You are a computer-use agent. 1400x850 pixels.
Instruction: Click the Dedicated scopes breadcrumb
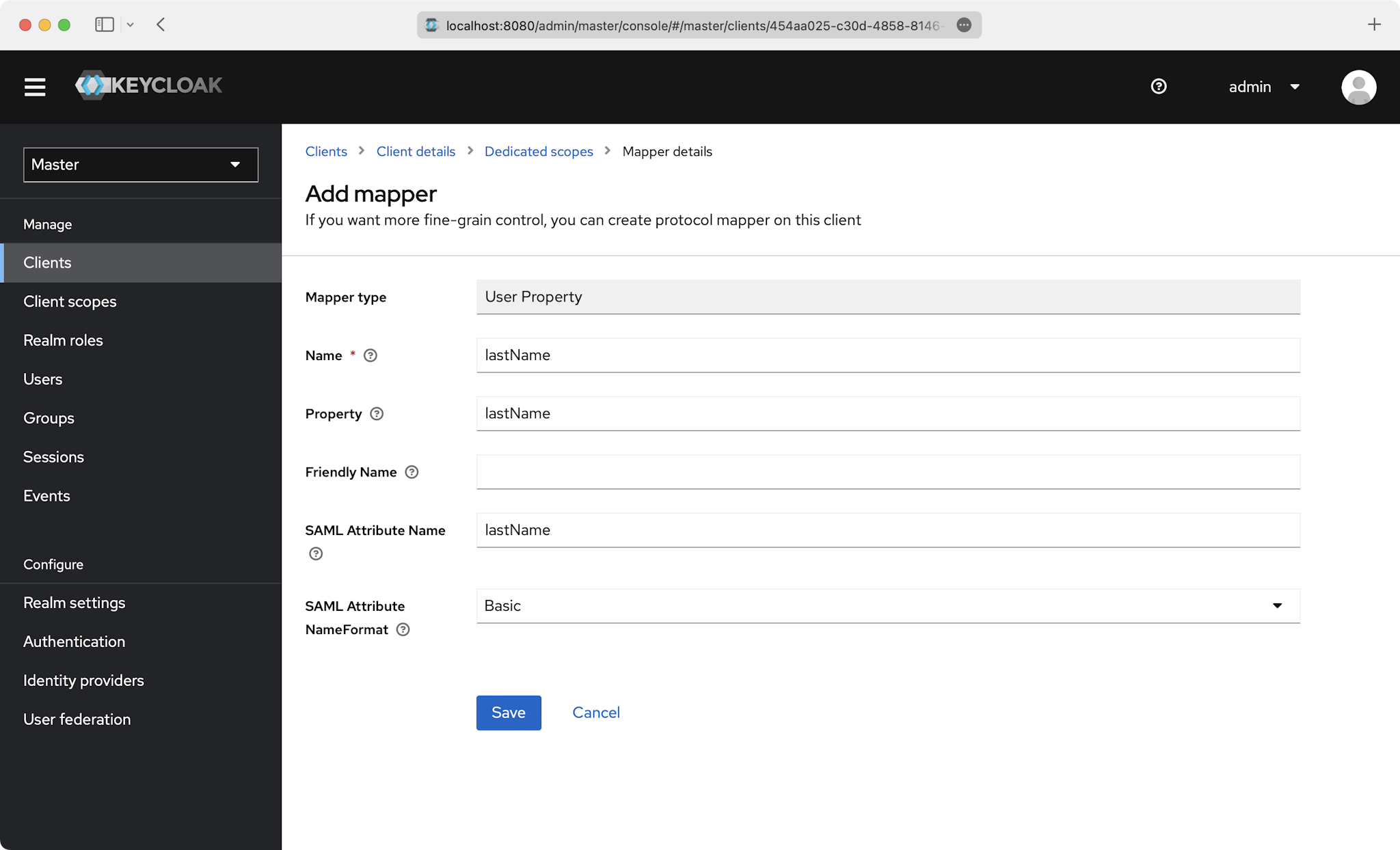[x=539, y=151]
